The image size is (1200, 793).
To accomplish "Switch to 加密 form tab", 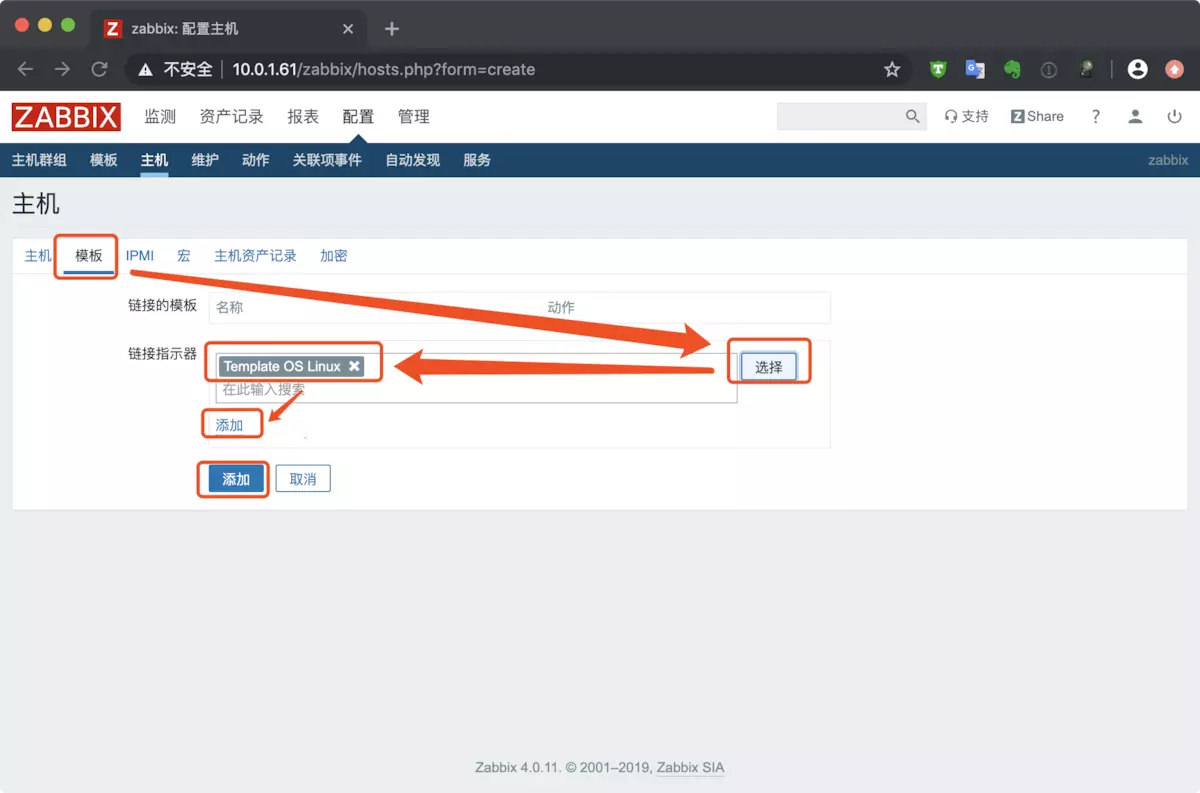I will pos(334,256).
